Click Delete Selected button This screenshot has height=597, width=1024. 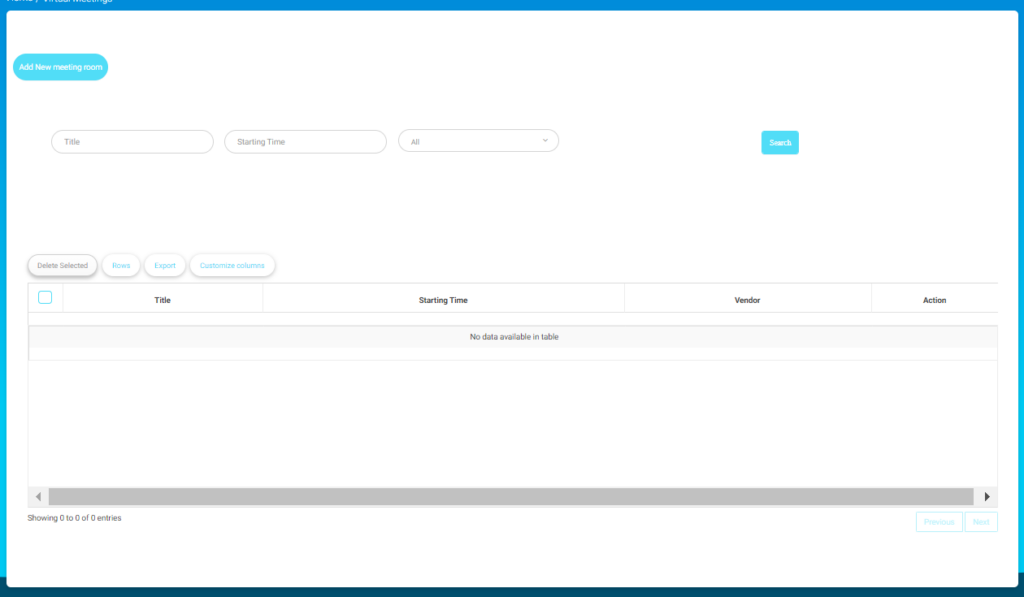tap(63, 265)
